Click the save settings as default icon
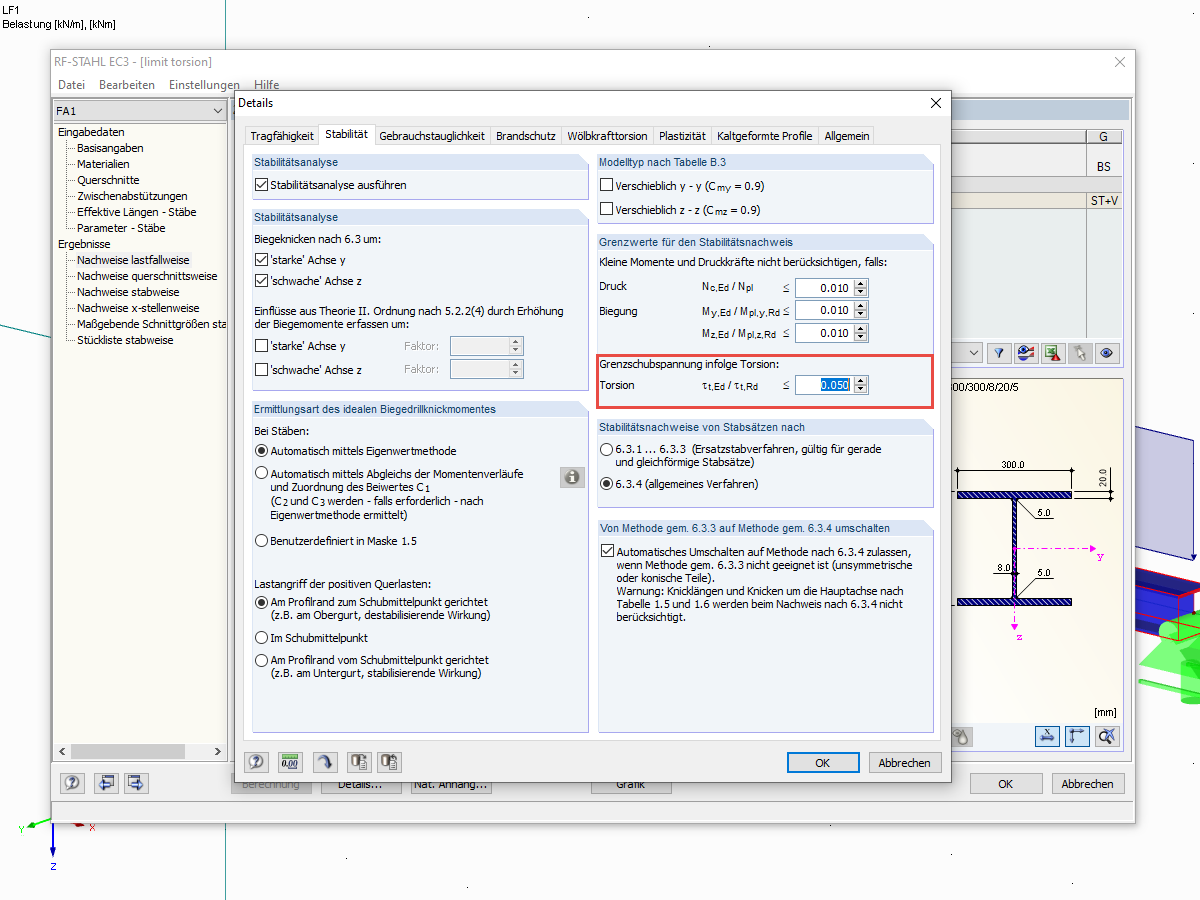Viewport: 1200px width, 900px height. 389,762
